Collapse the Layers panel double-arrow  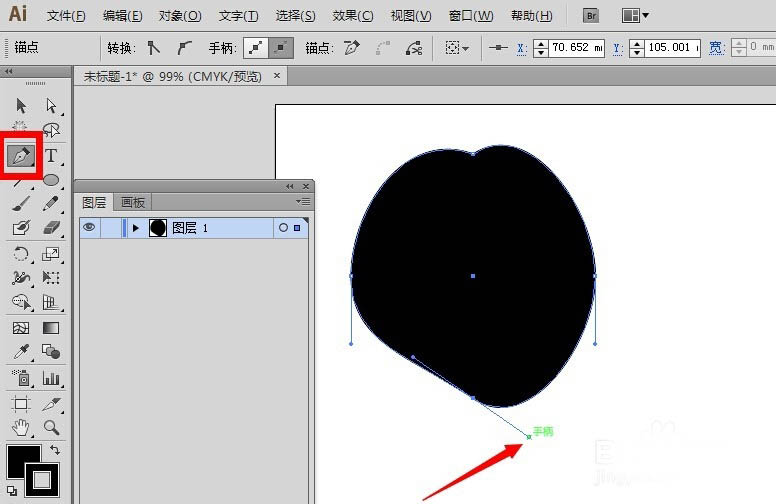290,186
